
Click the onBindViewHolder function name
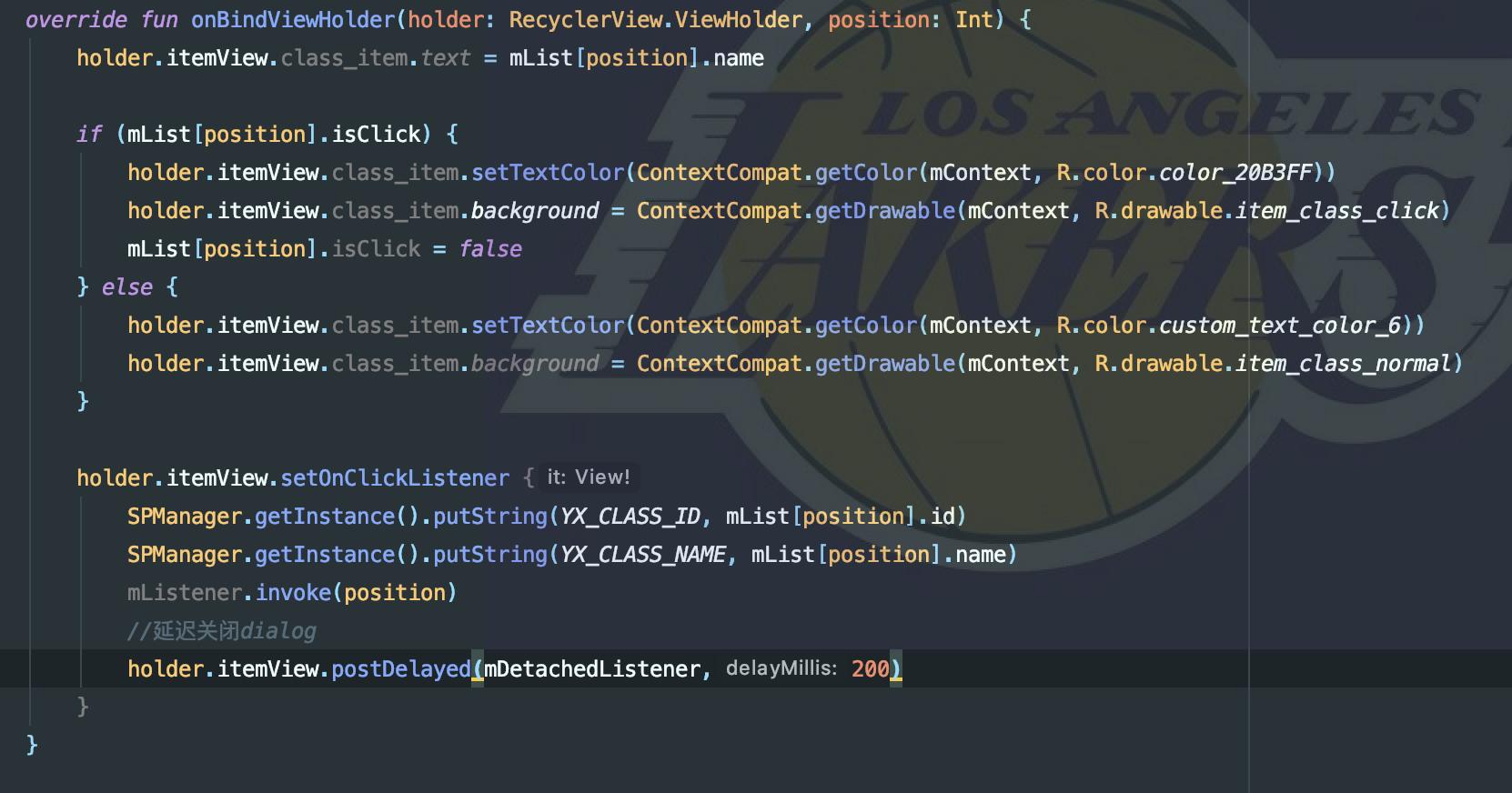293,20
